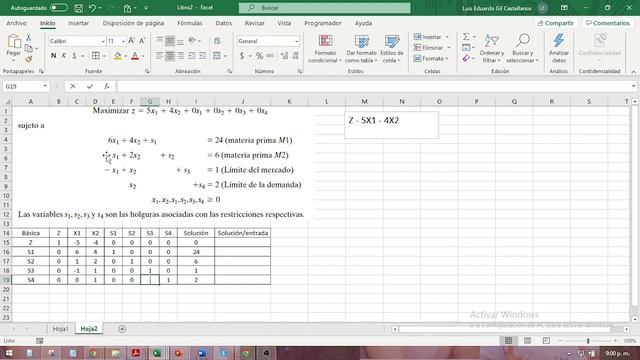The height and width of the screenshot is (360, 640).
Task: Click the zoom slider in status bar
Action: click(588, 341)
